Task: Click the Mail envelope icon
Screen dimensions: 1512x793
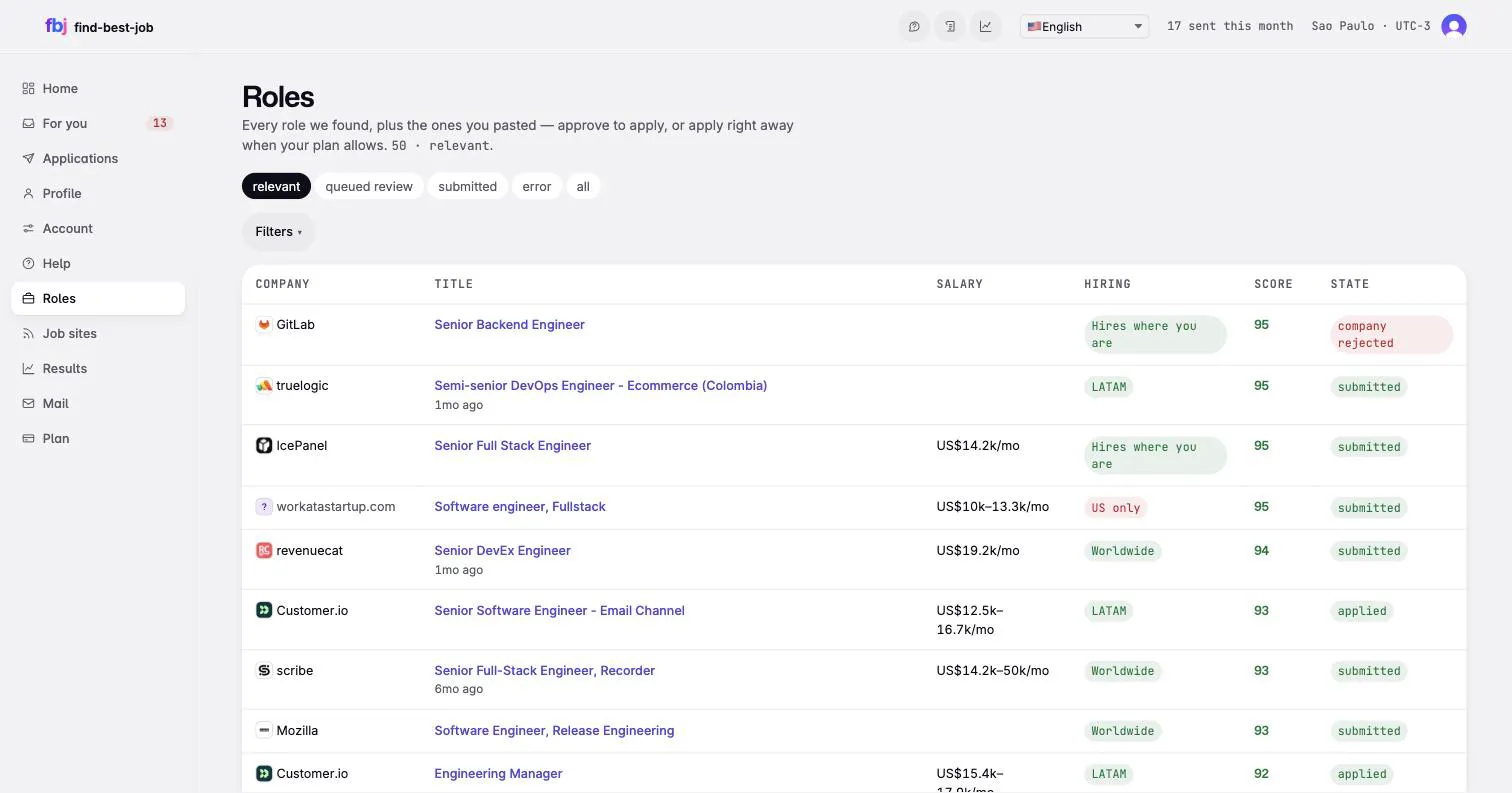Action: [28, 404]
